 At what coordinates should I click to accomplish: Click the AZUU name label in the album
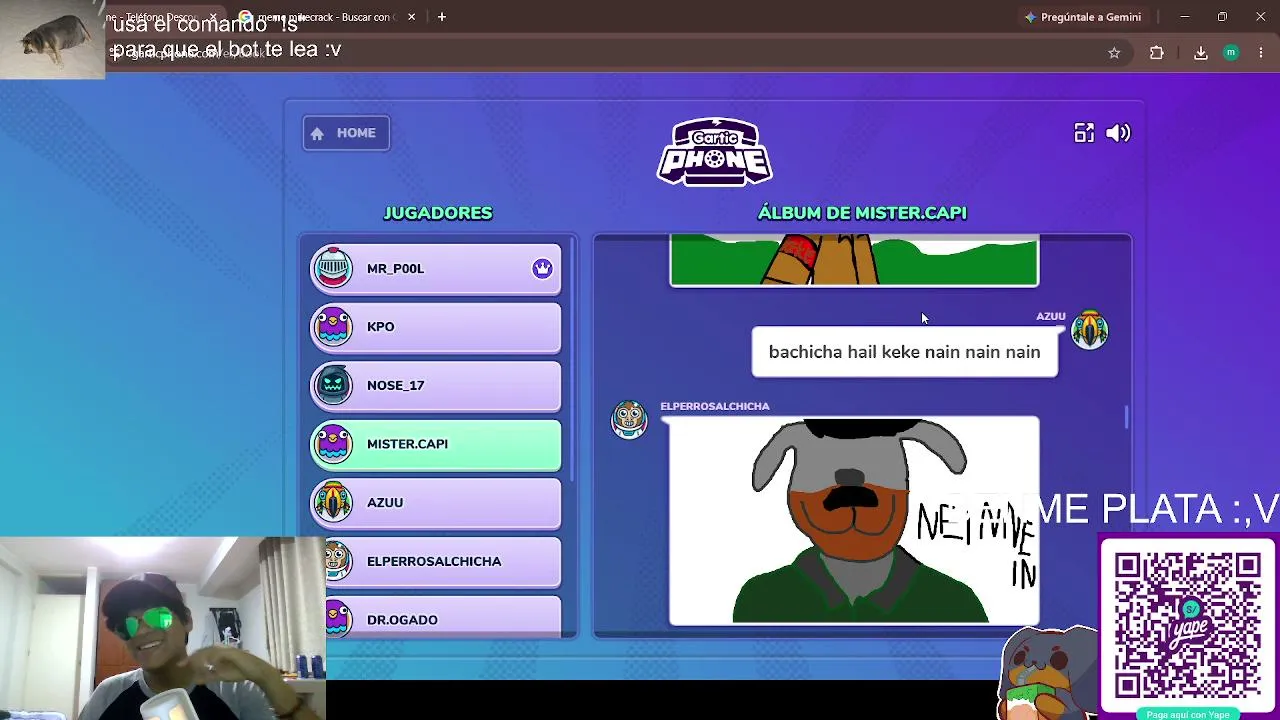tap(1050, 316)
